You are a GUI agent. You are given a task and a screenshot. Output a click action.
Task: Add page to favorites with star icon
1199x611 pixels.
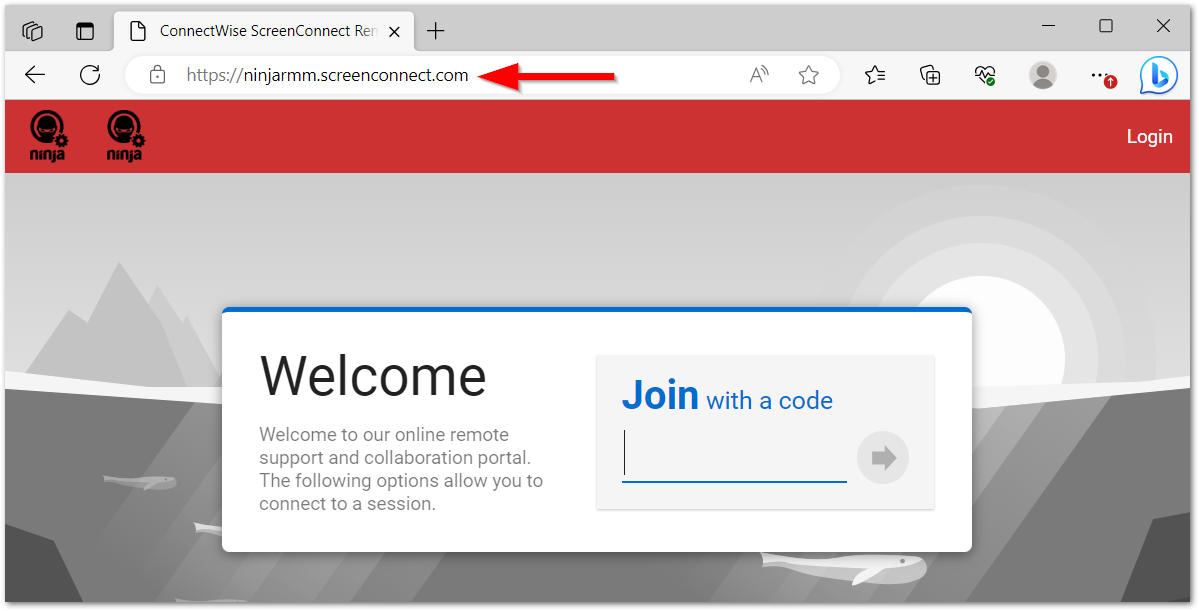click(x=808, y=75)
